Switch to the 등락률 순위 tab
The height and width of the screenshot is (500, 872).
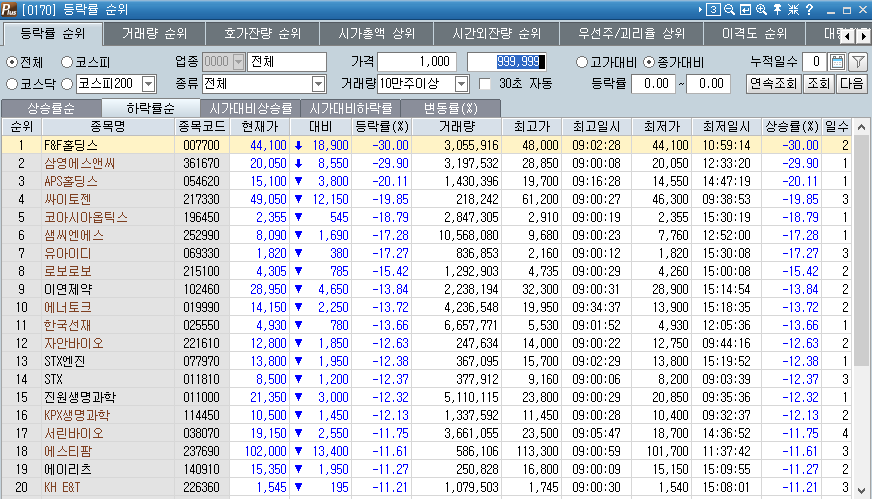pos(53,33)
